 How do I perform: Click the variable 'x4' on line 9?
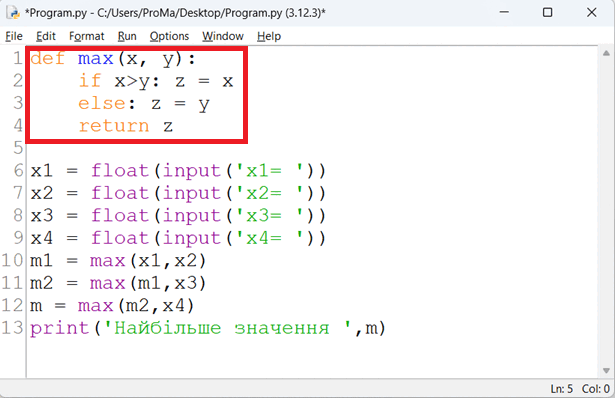point(41,238)
